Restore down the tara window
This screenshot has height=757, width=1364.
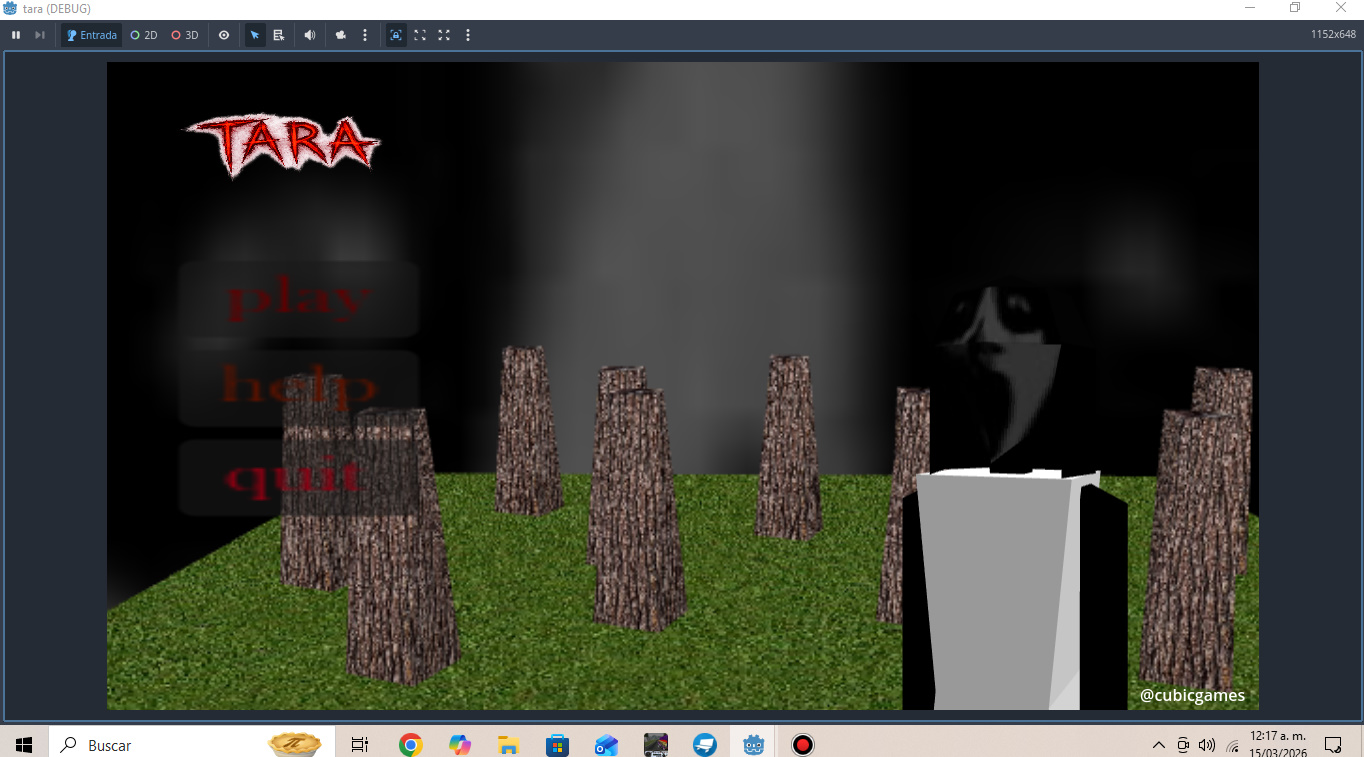click(x=1295, y=8)
